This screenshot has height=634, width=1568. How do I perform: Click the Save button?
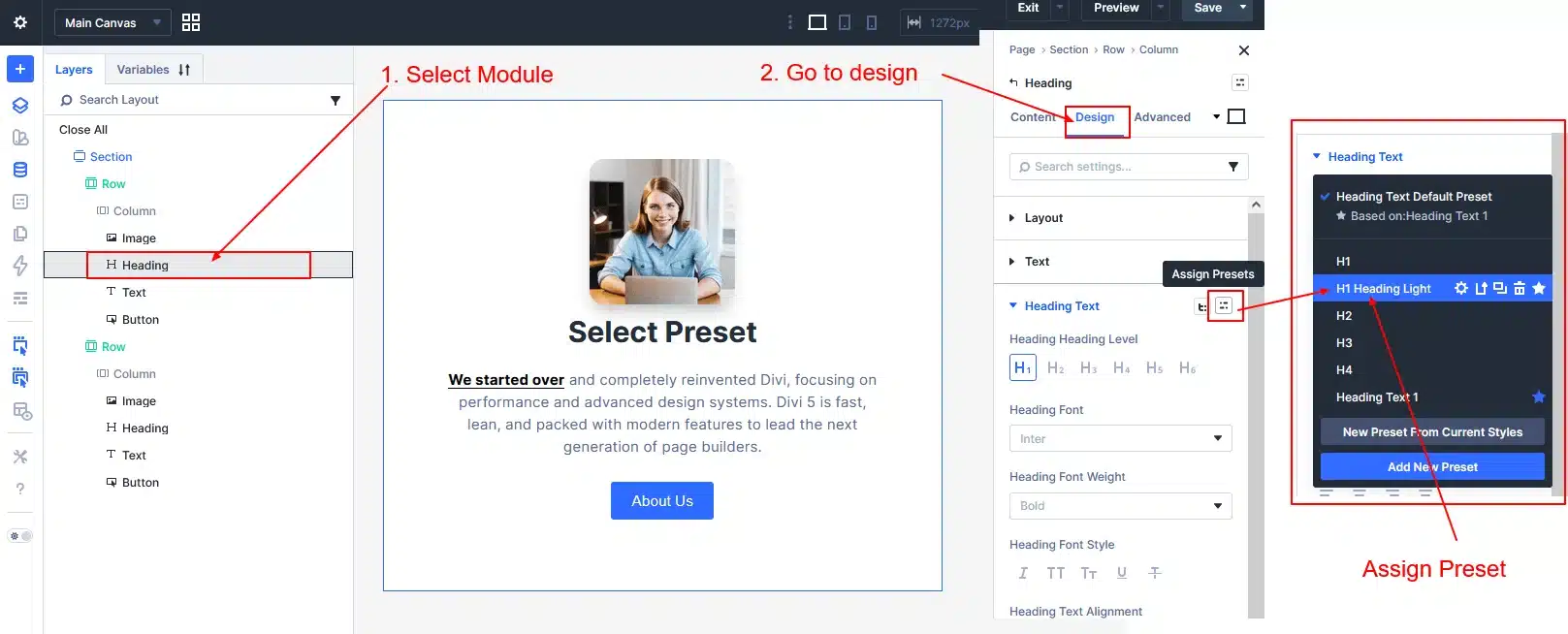tap(1207, 8)
